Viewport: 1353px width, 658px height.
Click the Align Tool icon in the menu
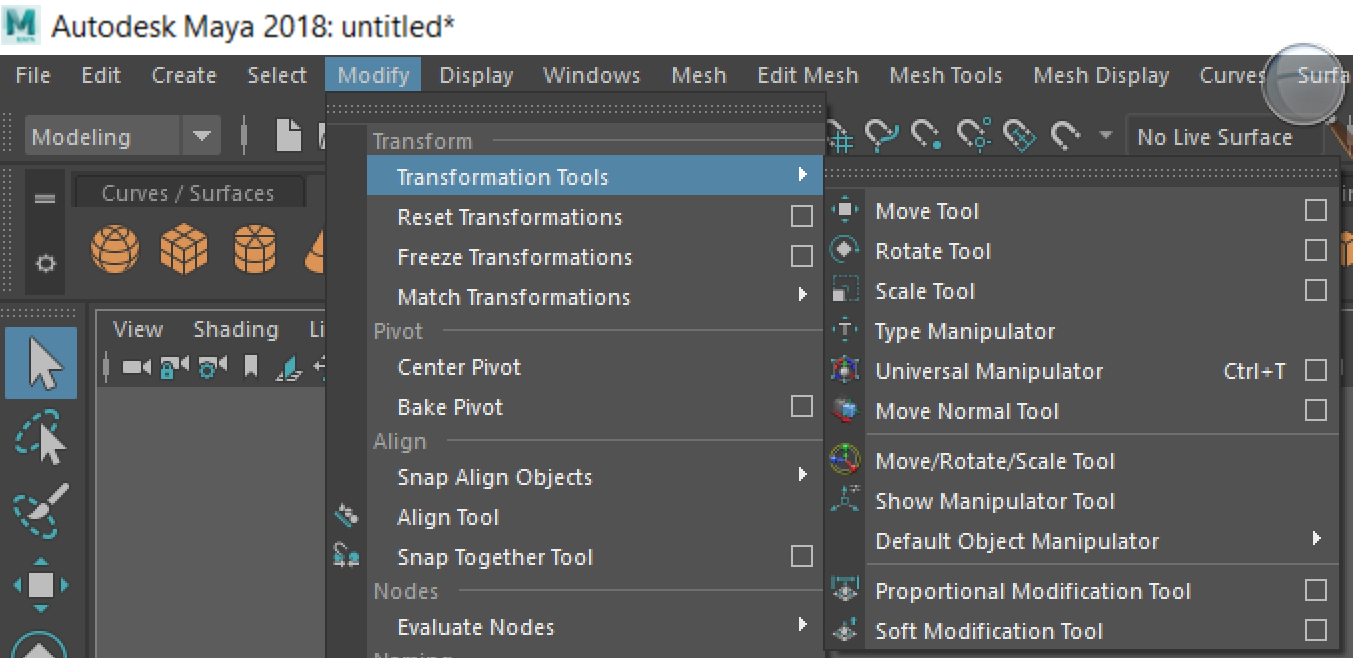(347, 514)
